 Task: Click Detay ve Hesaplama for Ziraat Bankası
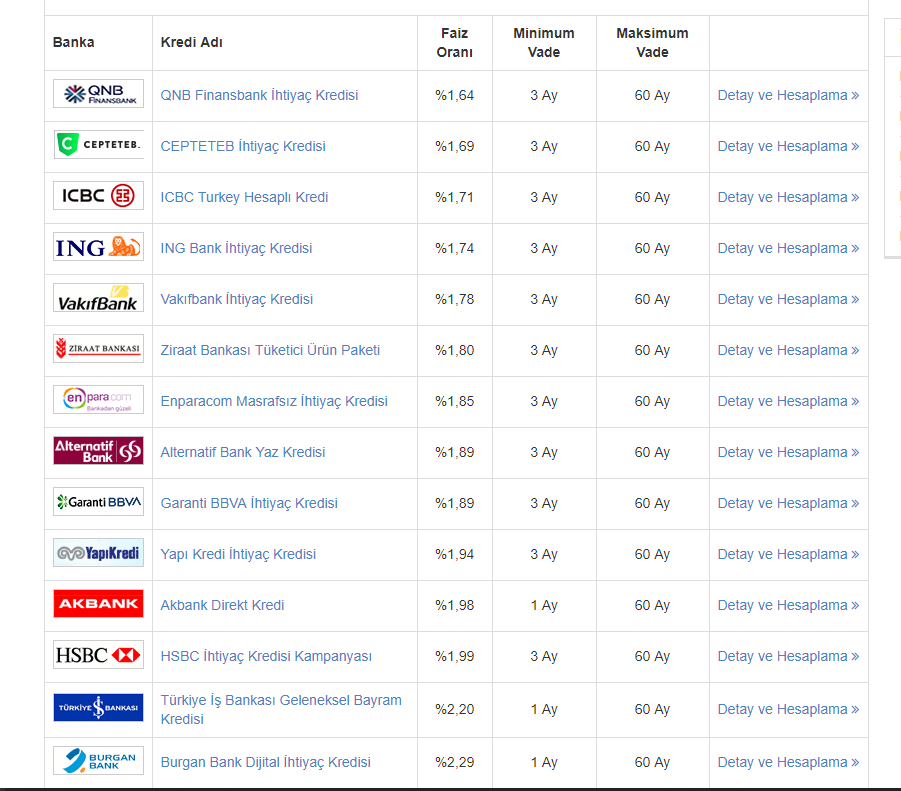(788, 350)
